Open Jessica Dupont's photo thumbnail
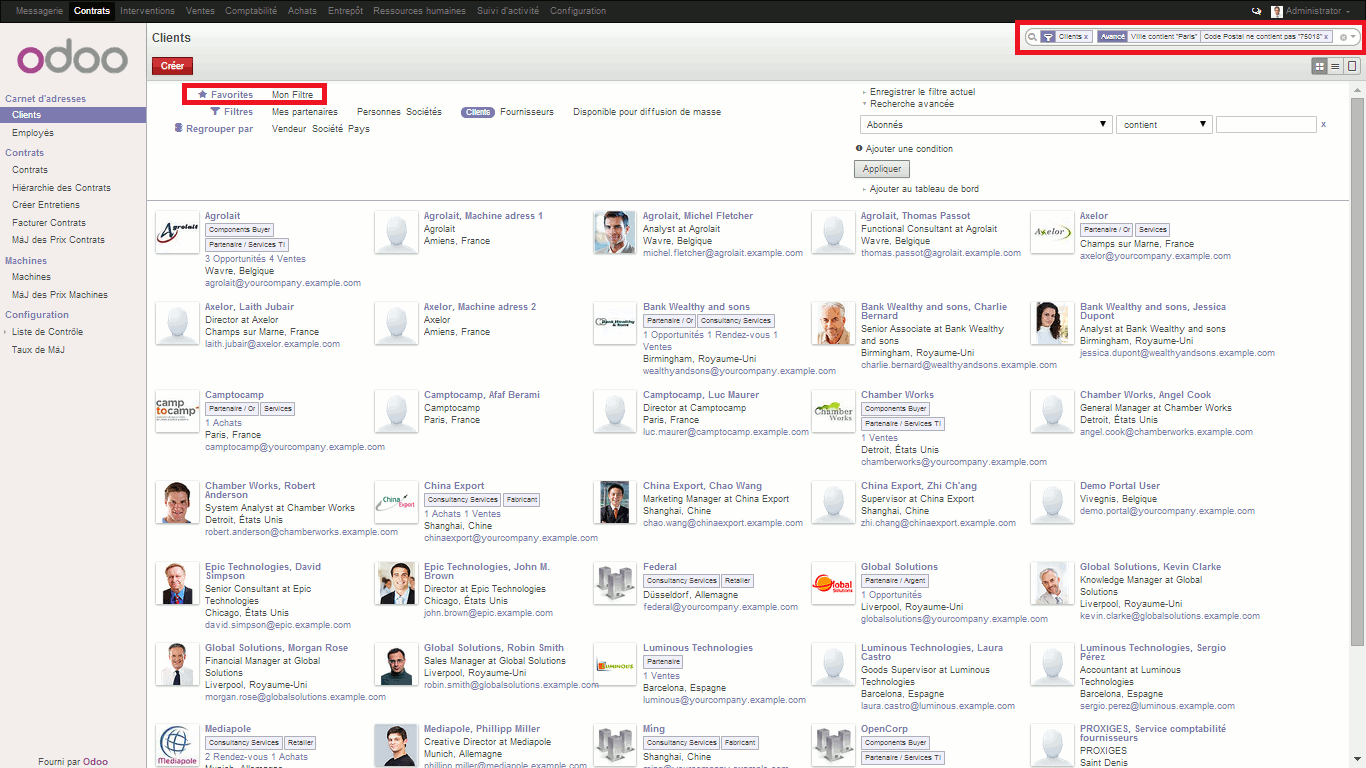Image resolution: width=1366 pixels, height=768 pixels. [1051, 323]
